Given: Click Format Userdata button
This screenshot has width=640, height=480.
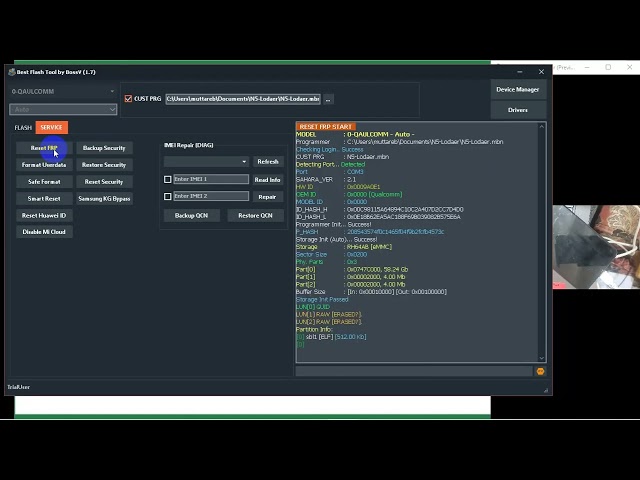Looking at the screenshot, I should pos(44,165).
